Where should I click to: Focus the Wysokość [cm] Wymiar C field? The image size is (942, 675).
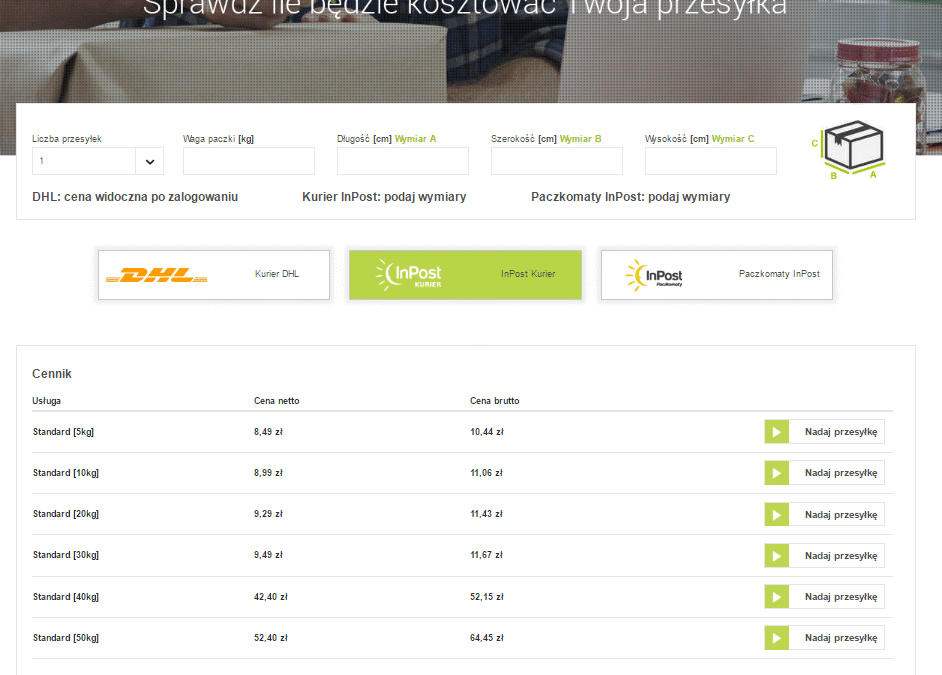click(711, 161)
